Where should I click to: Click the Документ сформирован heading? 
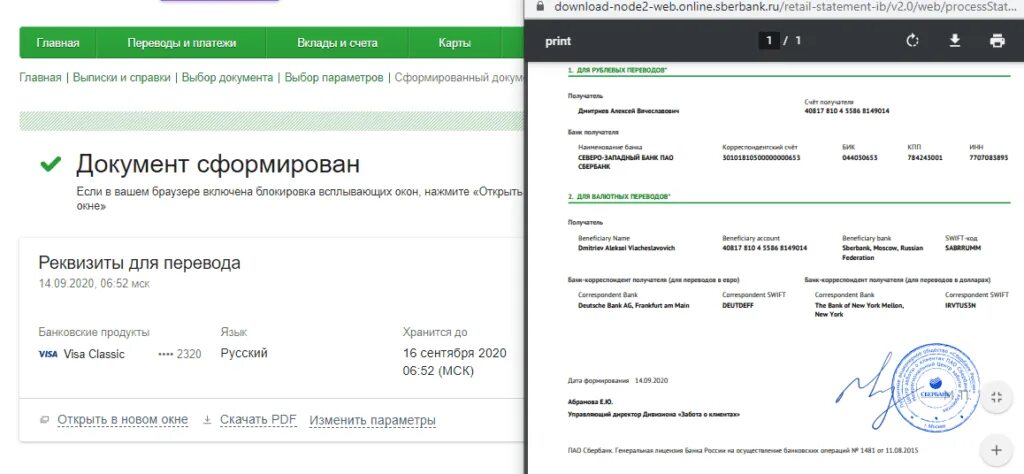tap(217, 164)
